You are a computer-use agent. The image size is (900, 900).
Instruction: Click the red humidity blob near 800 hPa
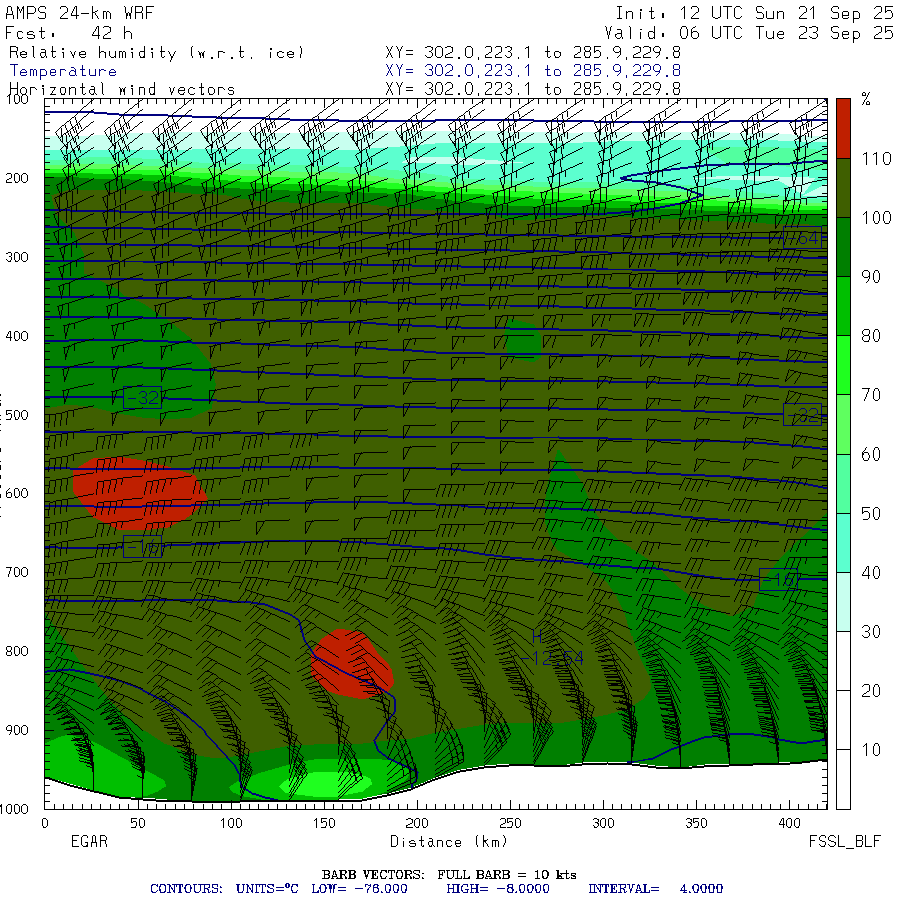click(x=351, y=664)
